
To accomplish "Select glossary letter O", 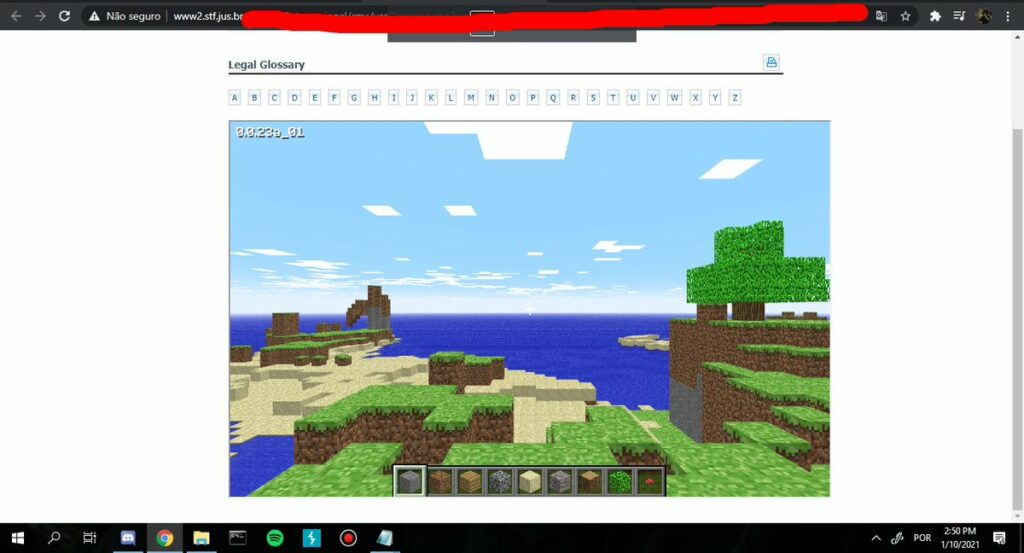I will tap(513, 98).
